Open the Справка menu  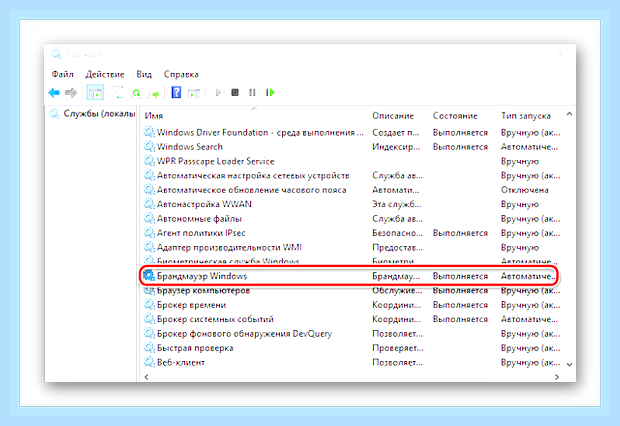181,74
